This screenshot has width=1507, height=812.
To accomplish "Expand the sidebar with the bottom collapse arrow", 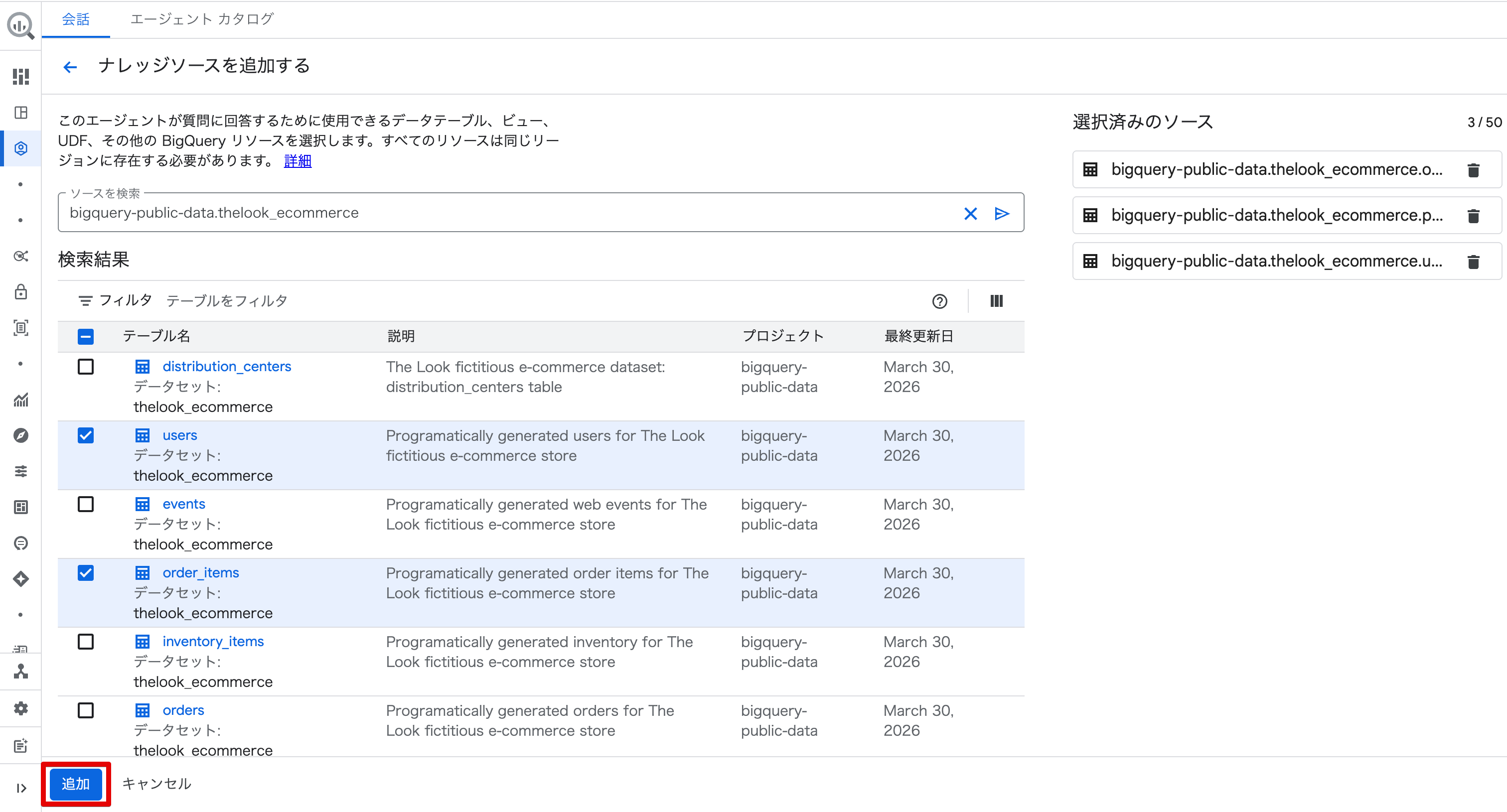I will (x=20, y=788).
